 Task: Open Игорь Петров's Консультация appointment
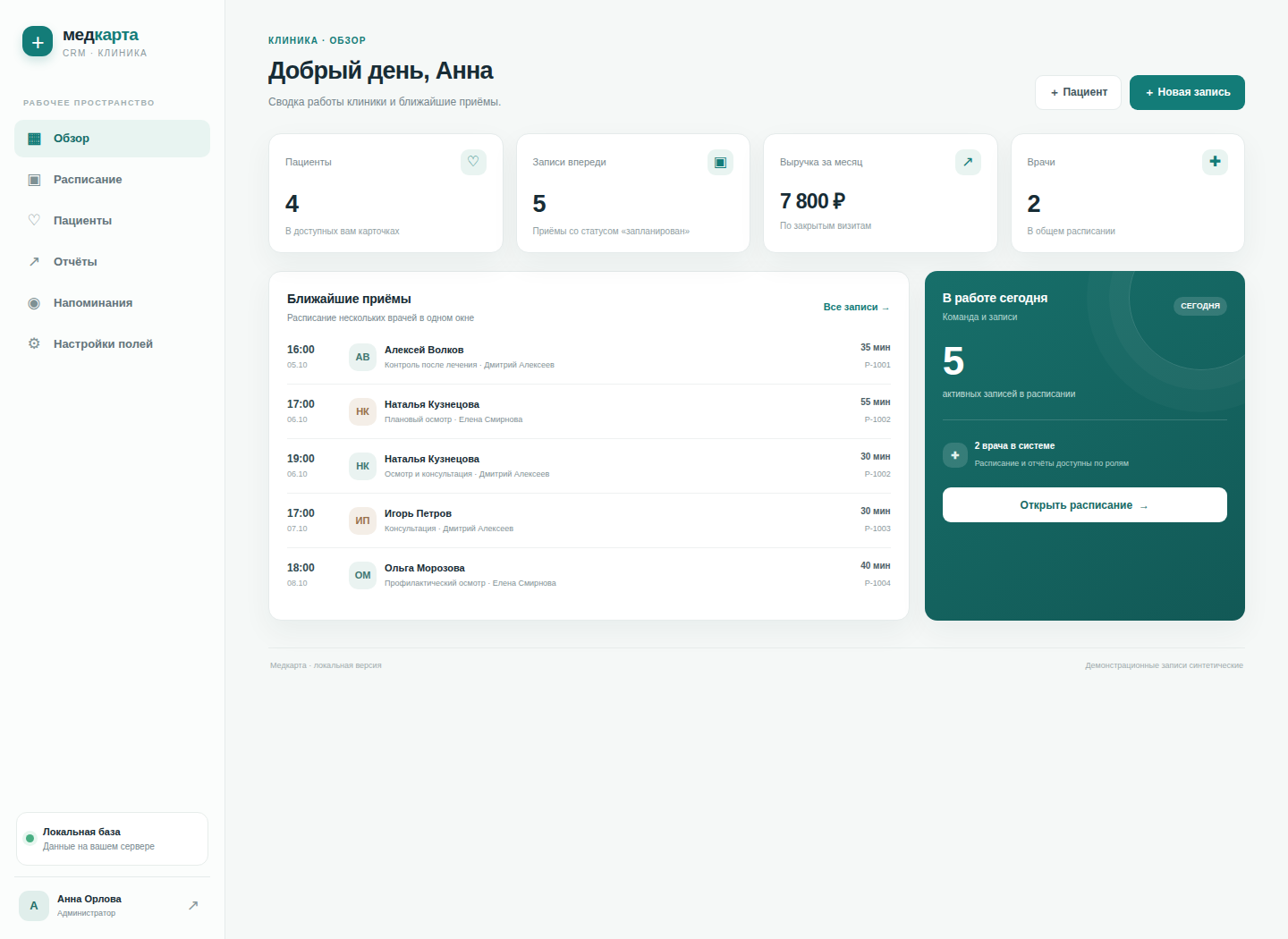(x=589, y=520)
